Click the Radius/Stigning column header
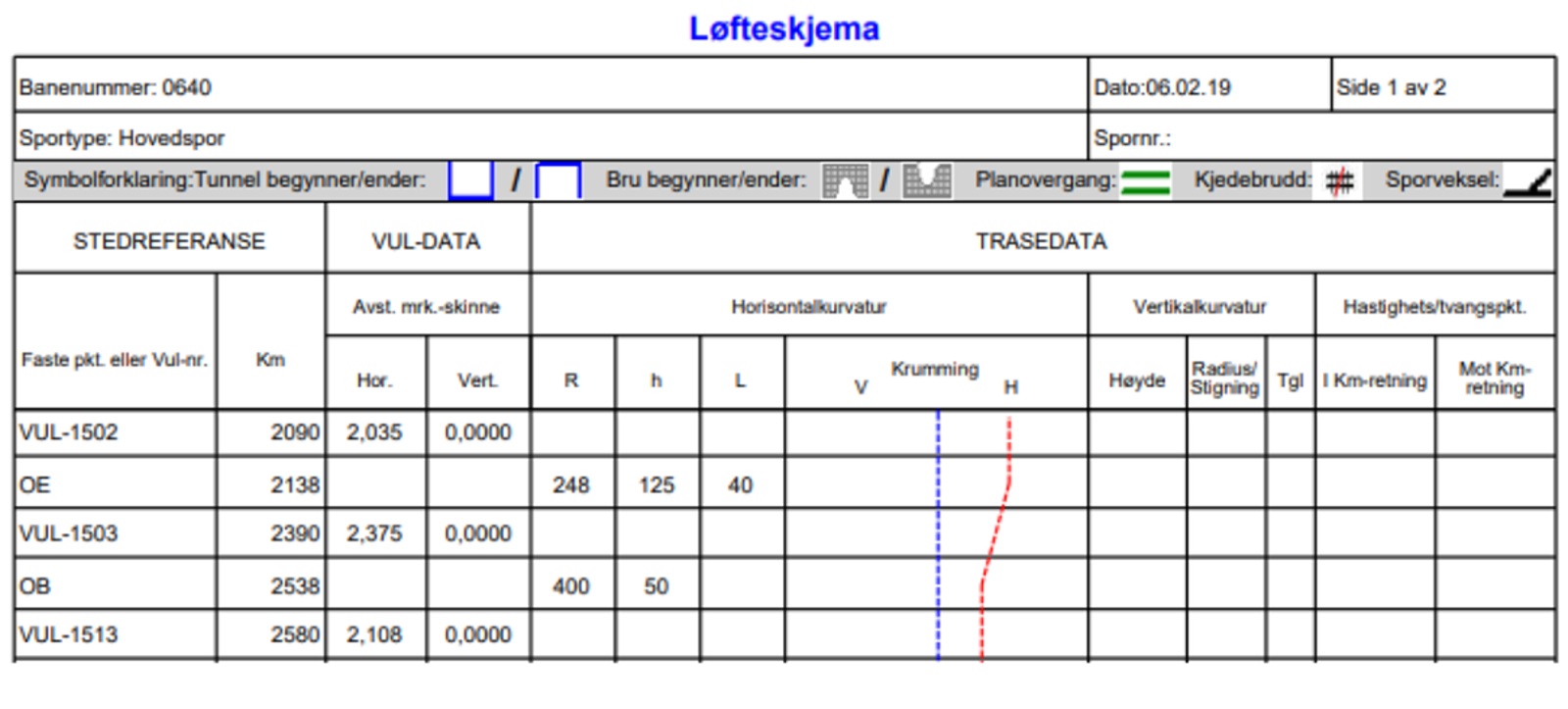The image size is (1568, 709). [1224, 379]
